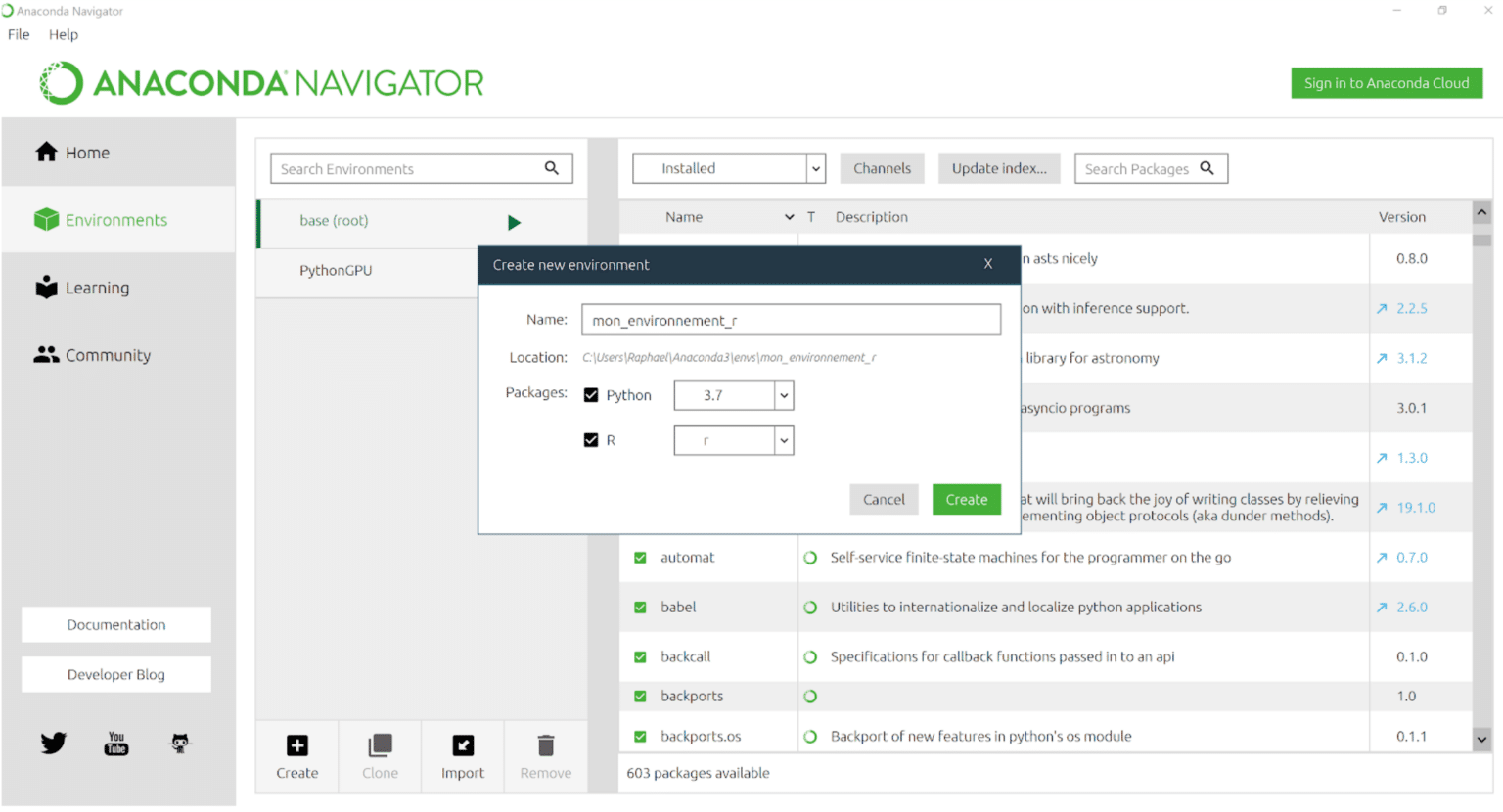This screenshot has height=812, width=1503.
Task: Uncheck the Python checkbox in the dialog
Action: (591, 394)
